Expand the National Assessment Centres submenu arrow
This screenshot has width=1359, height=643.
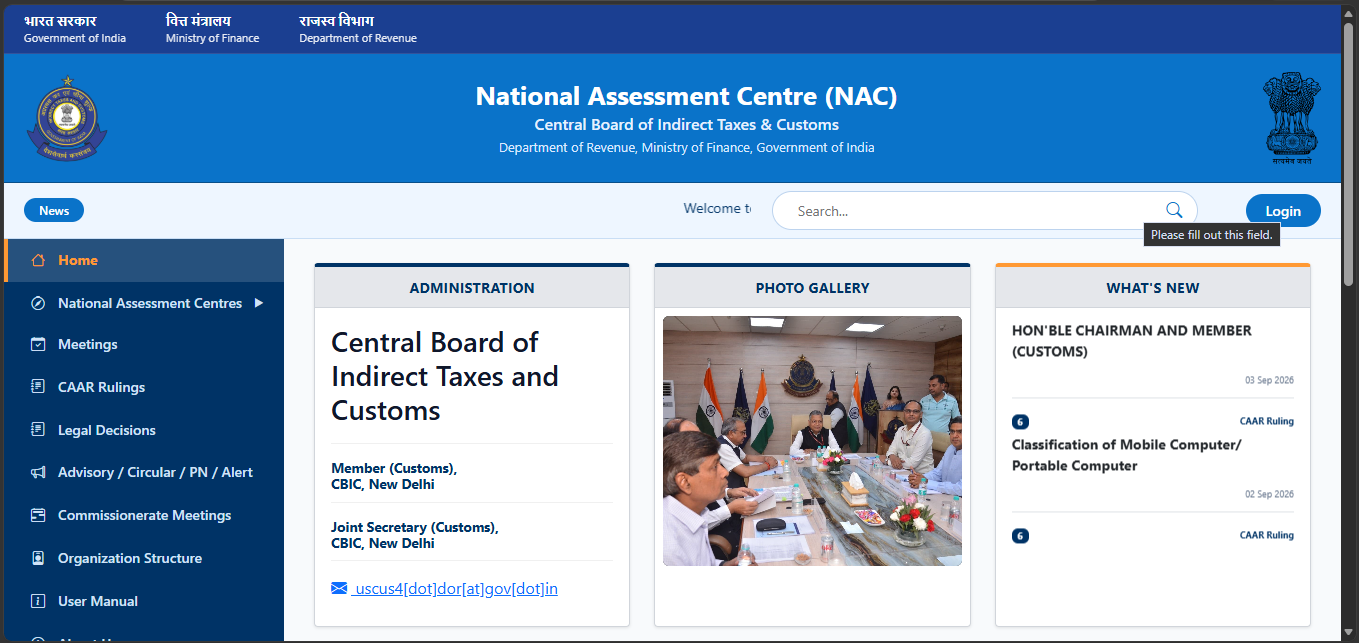259,302
